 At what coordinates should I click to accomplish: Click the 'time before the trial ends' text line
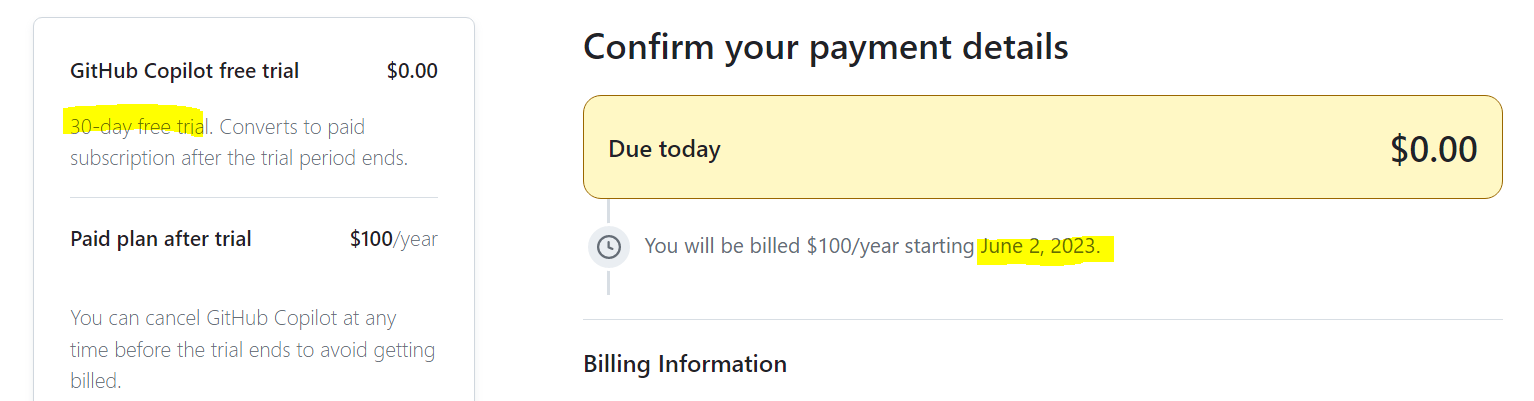click(x=253, y=350)
